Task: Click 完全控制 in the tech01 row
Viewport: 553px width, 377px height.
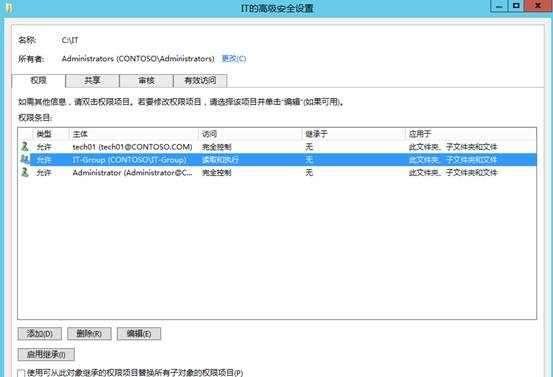Action: (217, 147)
